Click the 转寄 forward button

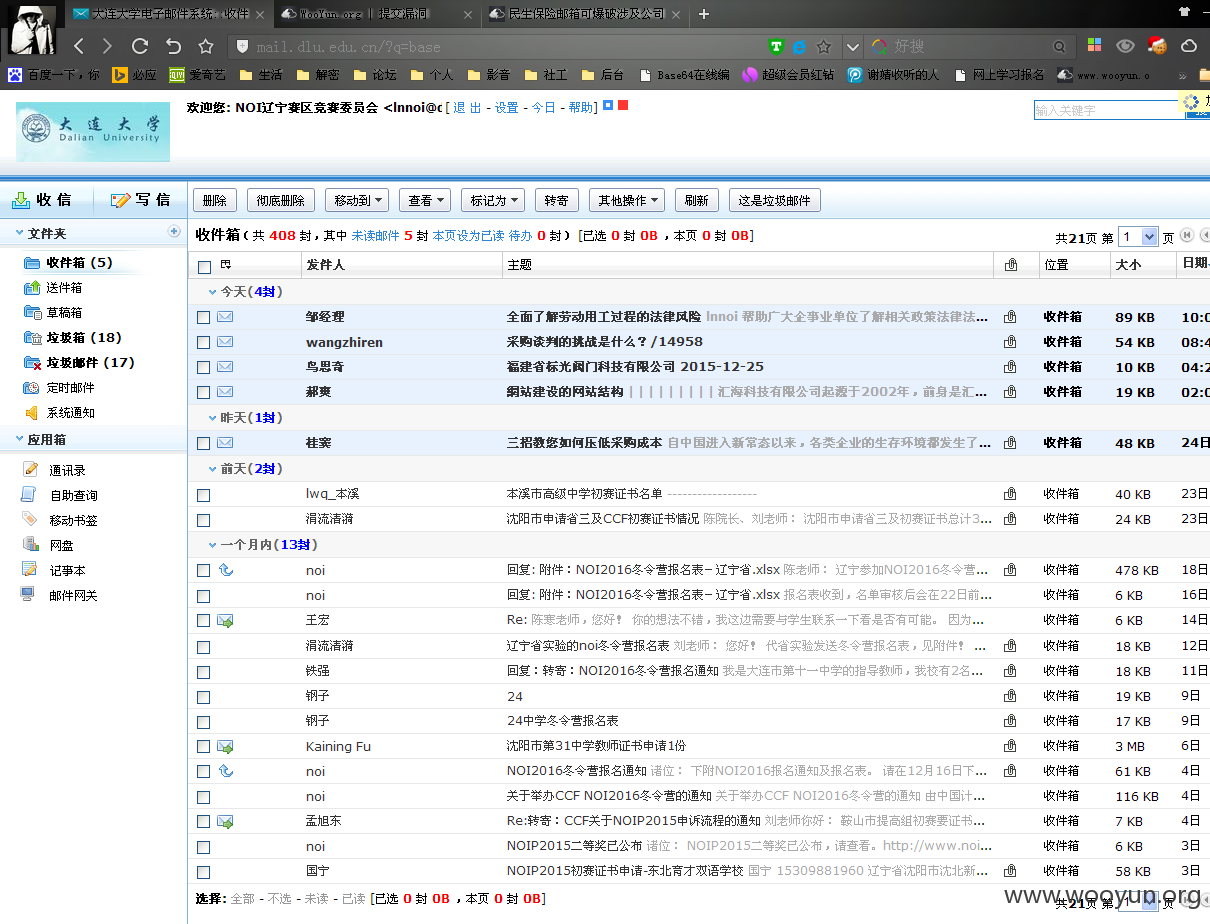click(x=556, y=200)
